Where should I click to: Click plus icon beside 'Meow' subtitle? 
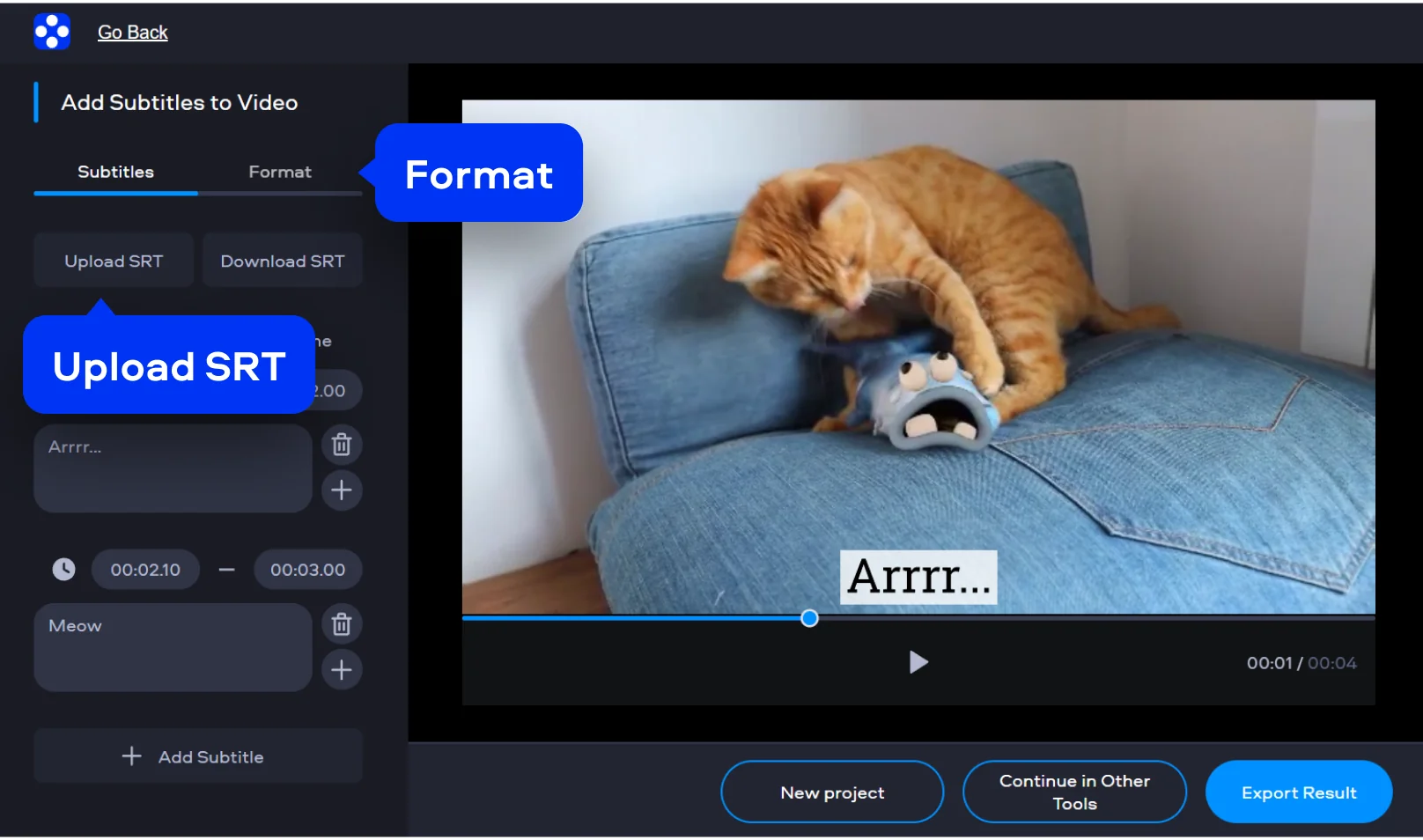pos(342,670)
